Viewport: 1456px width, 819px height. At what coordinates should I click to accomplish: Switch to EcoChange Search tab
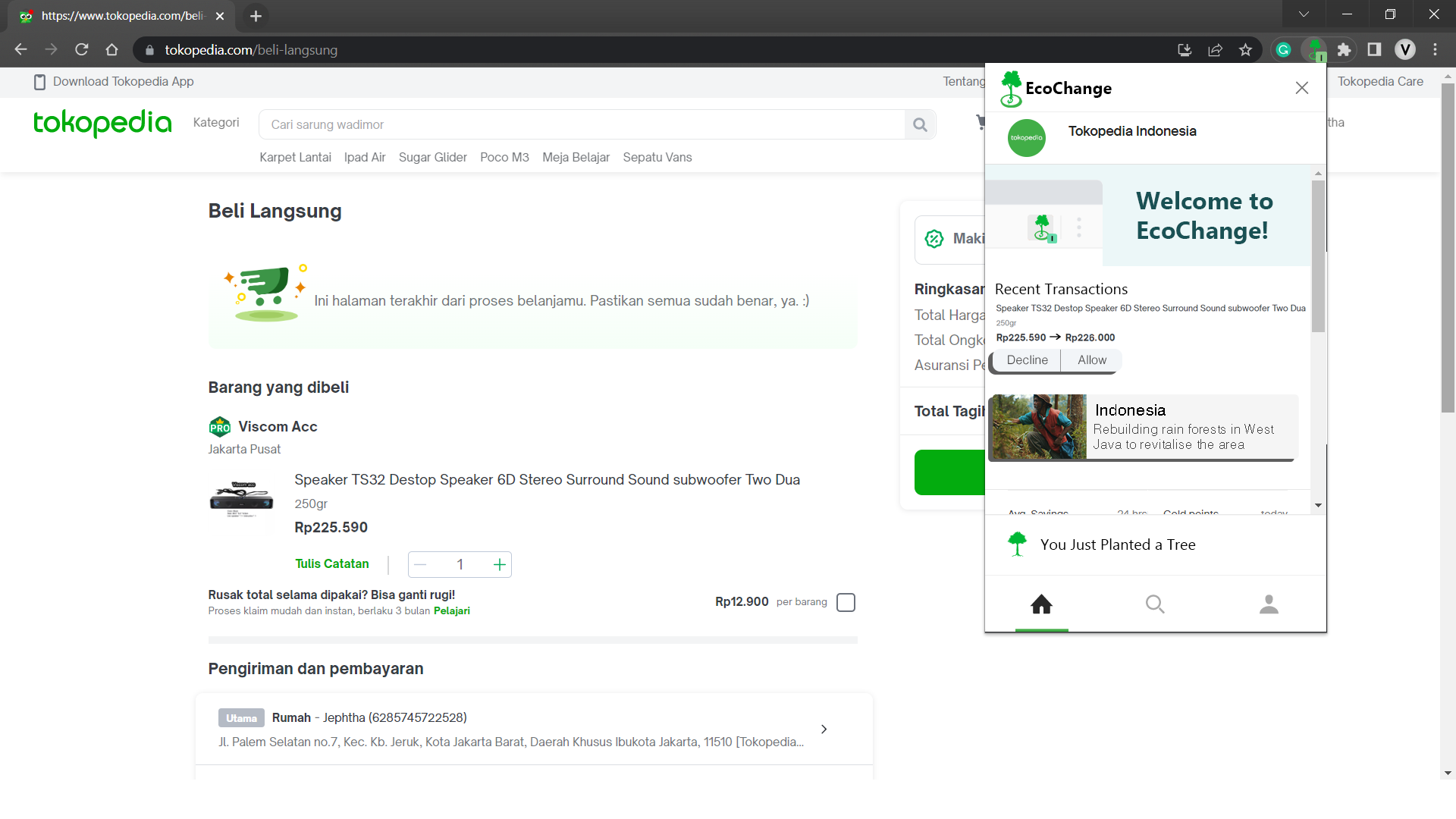1155,604
